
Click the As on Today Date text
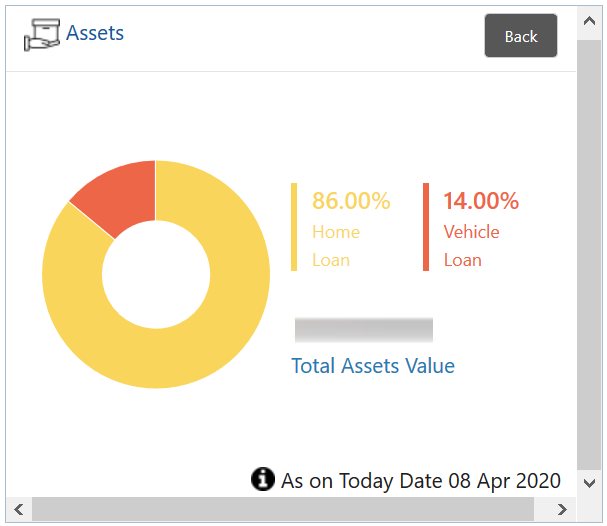tap(421, 481)
